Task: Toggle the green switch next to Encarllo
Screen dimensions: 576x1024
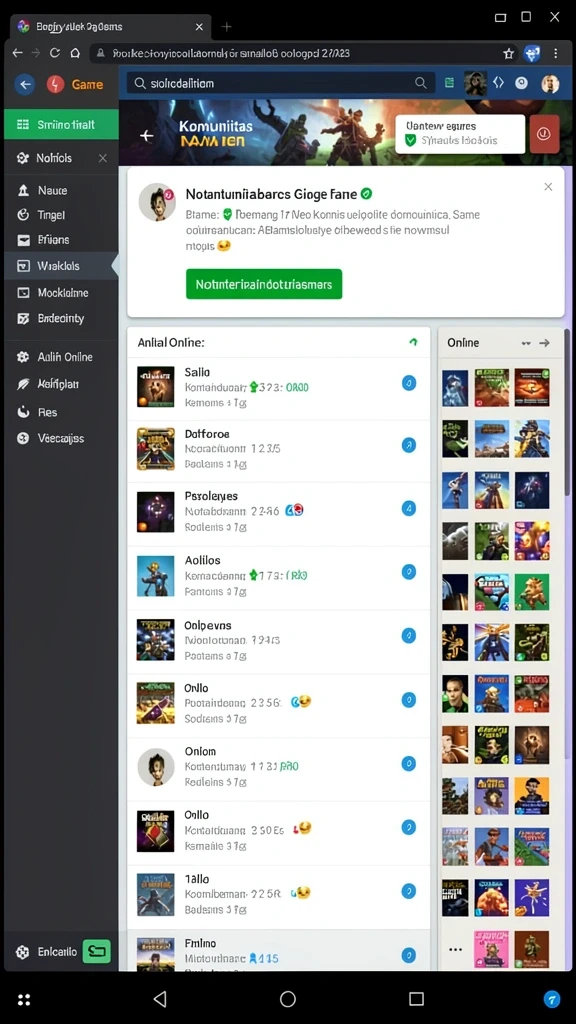Action: point(97,951)
